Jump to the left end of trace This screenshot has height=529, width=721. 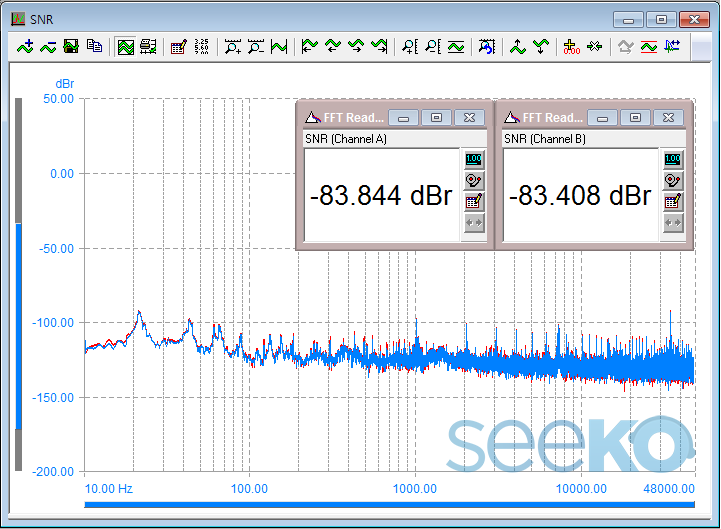click(x=309, y=46)
